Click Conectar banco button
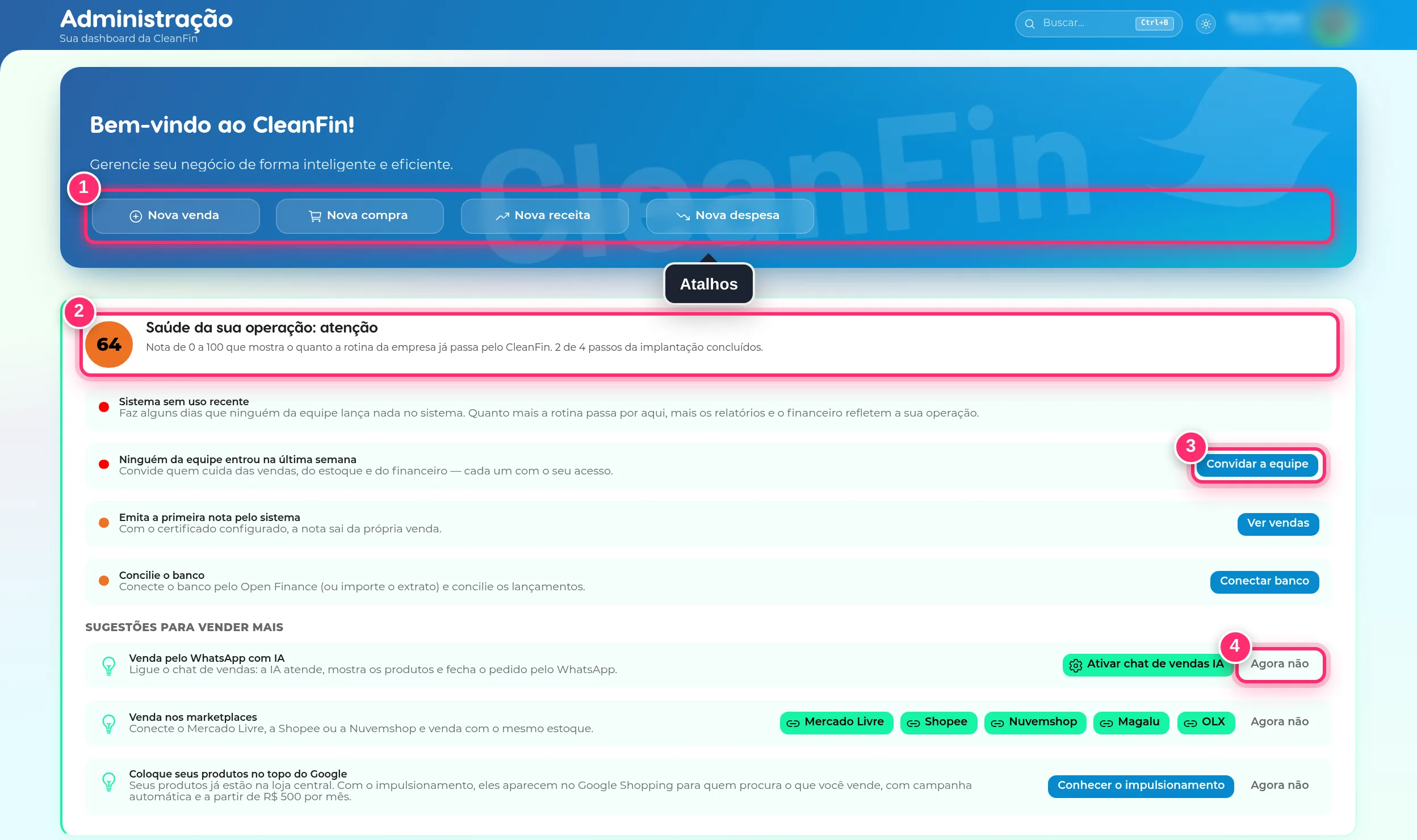 click(1264, 581)
